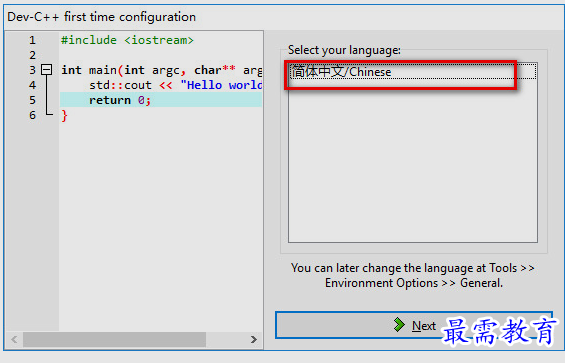The width and height of the screenshot is (565, 363).
Task: Click the #include <iostream> line
Action: click(x=127, y=40)
